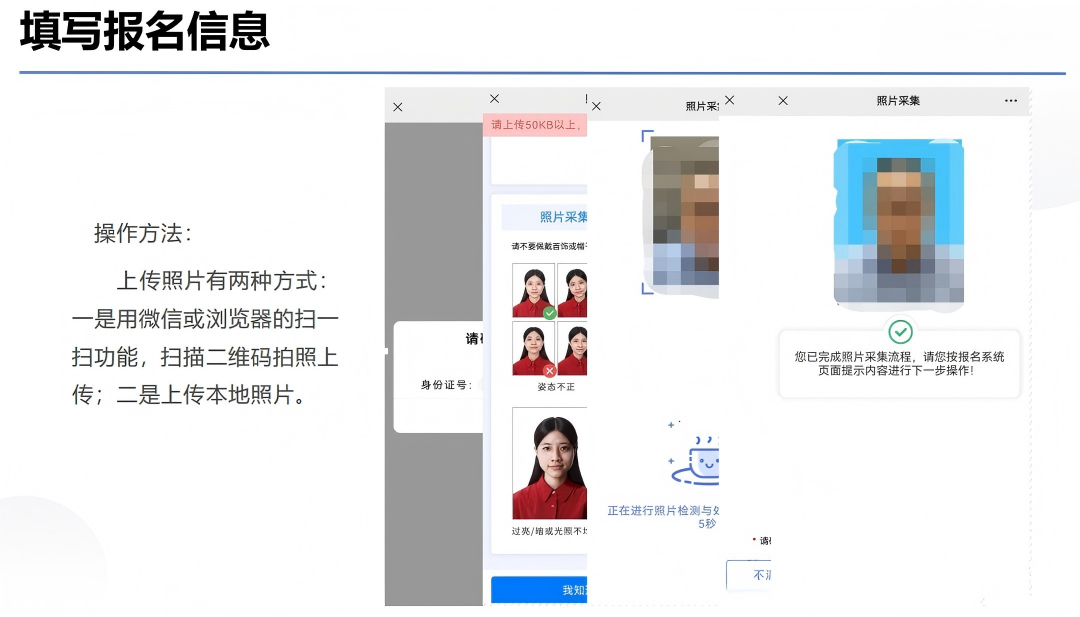
Task: Close the photo detection progress screen
Action: pos(596,106)
